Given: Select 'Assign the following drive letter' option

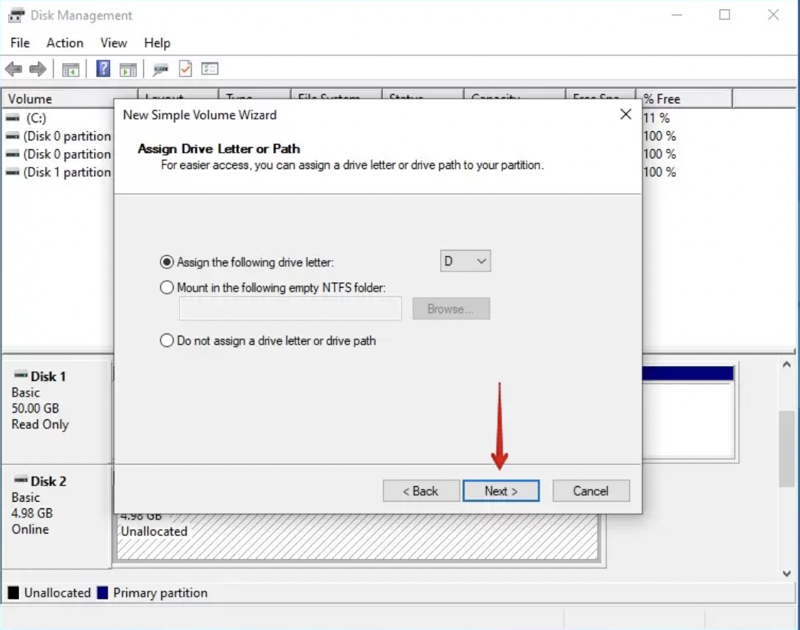Looking at the screenshot, I should tap(167, 262).
